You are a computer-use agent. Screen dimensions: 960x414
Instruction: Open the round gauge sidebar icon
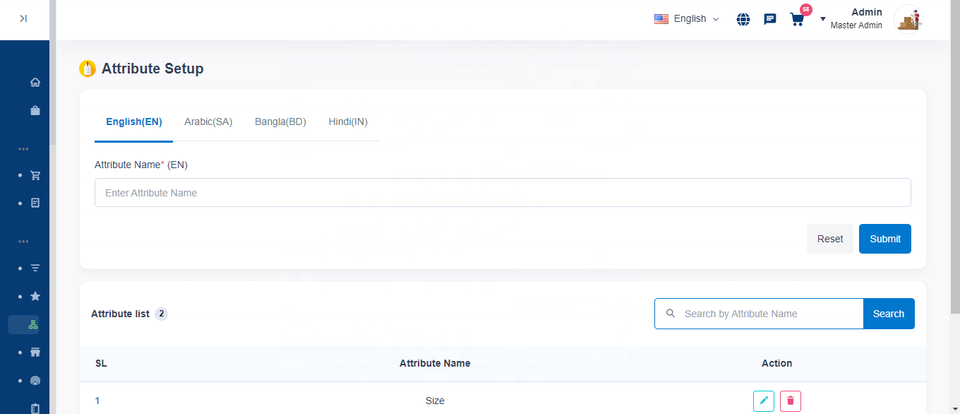tap(36, 380)
